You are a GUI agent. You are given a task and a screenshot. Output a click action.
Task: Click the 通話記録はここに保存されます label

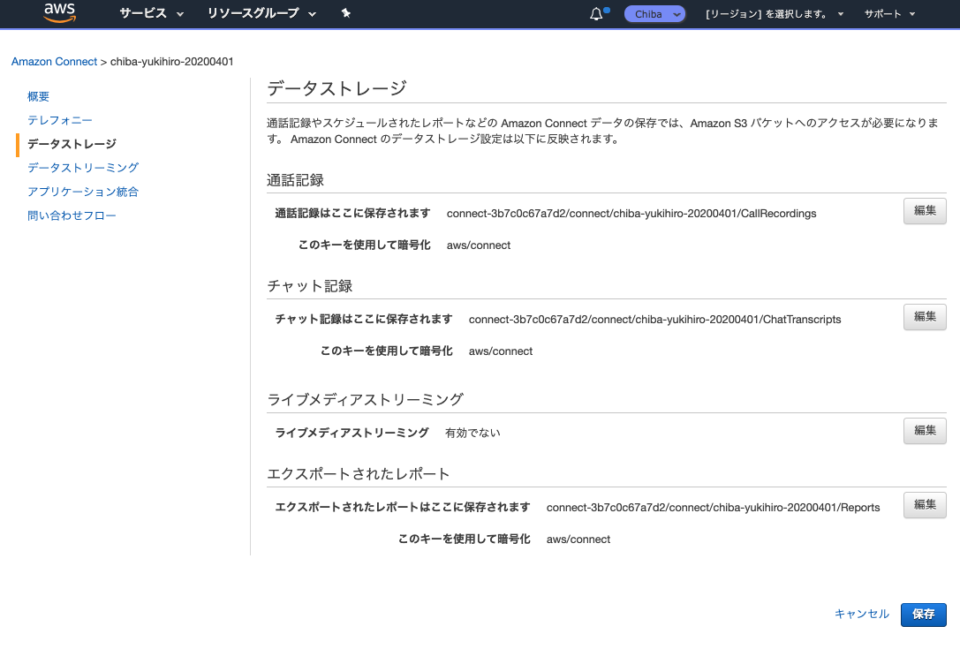[353, 213]
